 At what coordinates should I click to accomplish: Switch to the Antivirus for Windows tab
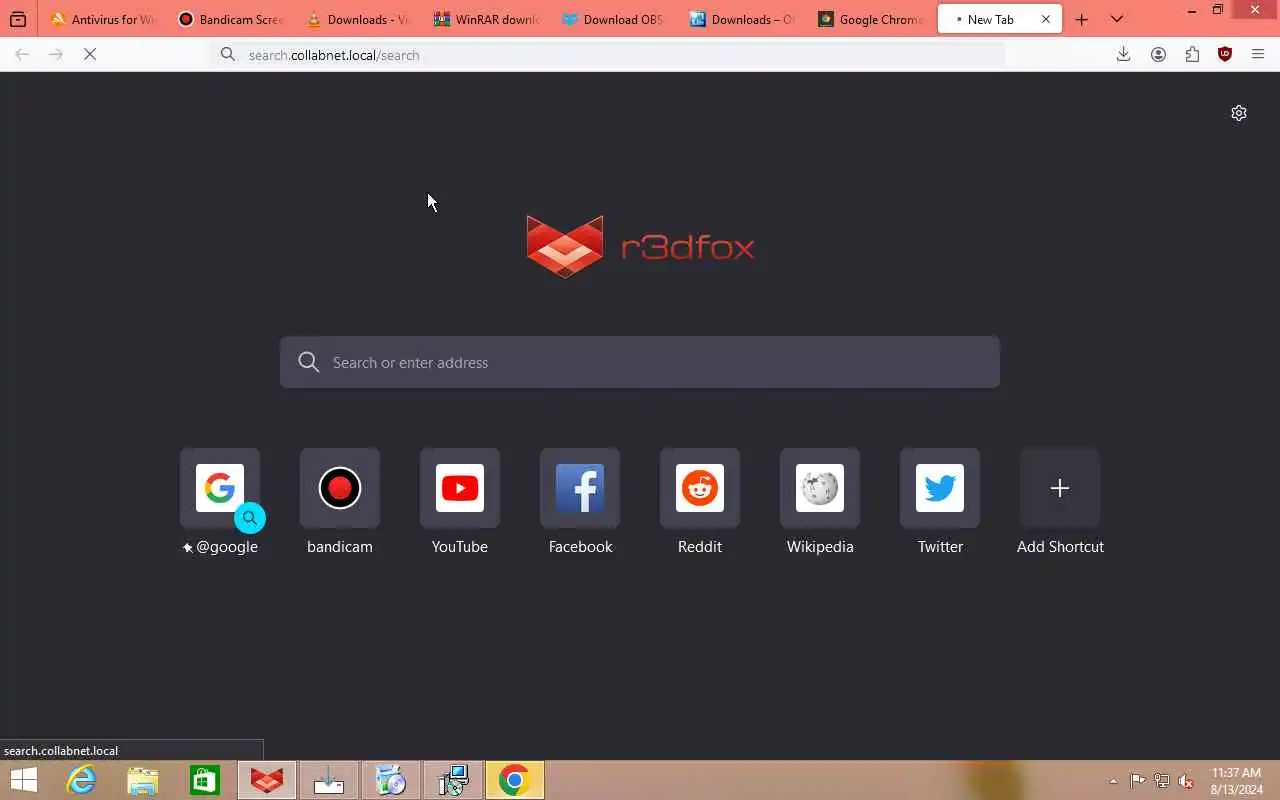click(102, 19)
